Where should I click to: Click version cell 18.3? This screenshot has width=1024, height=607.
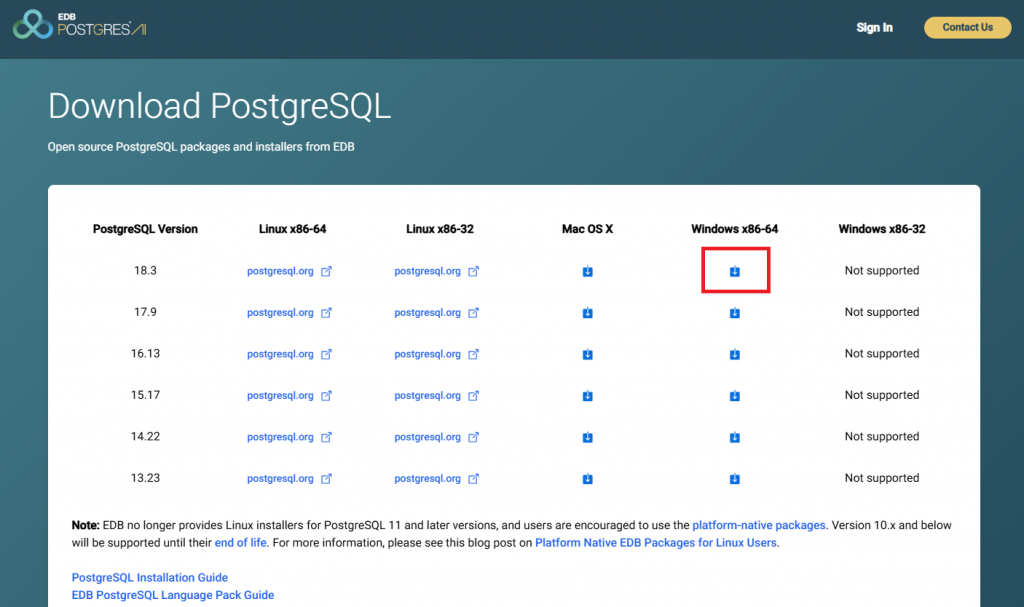point(145,271)
